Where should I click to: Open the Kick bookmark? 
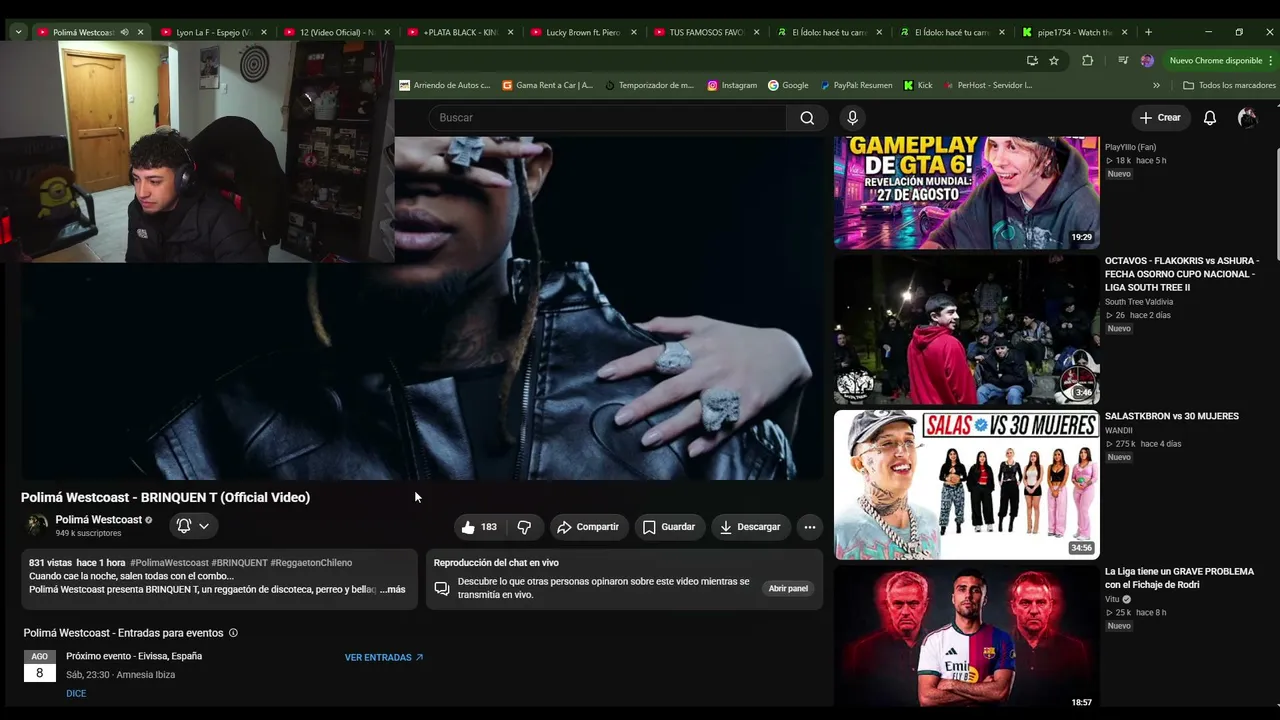(x=918, y=85)
